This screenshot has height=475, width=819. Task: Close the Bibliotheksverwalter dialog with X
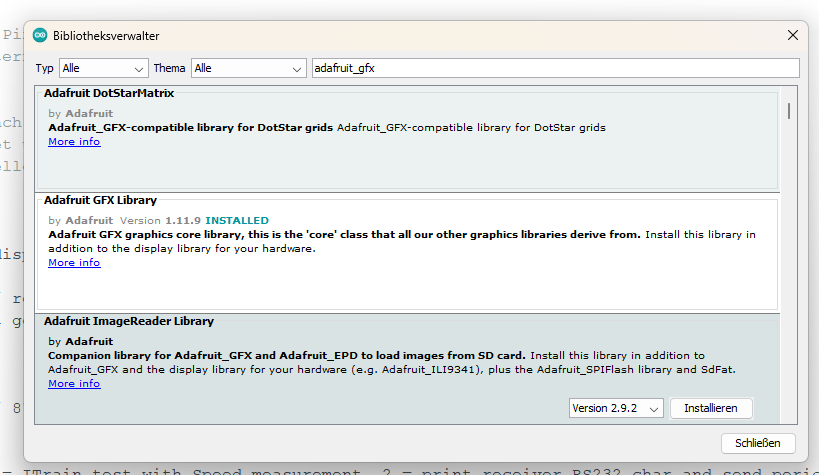point(793,35)
